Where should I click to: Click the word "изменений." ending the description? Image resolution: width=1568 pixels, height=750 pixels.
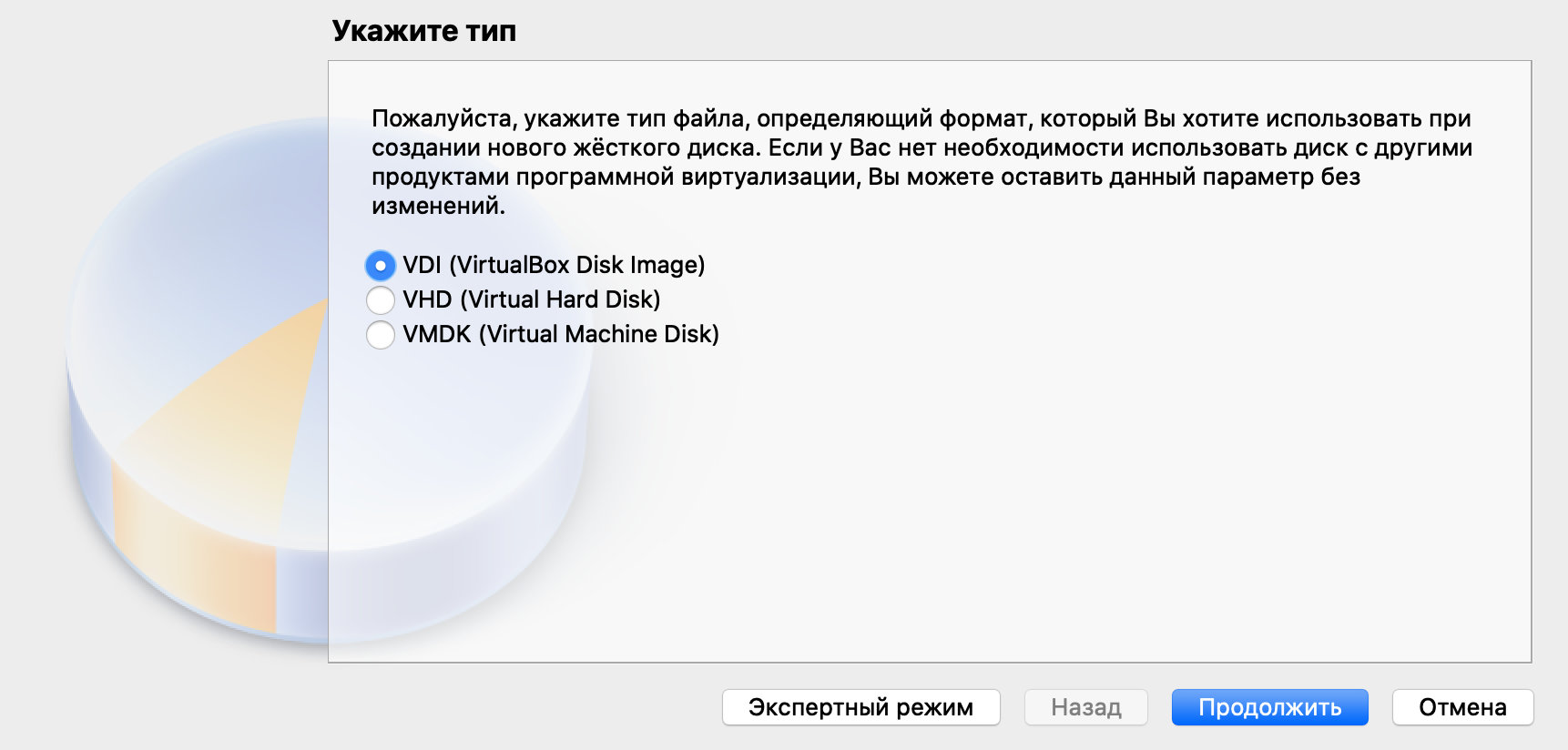coord(438,206)
